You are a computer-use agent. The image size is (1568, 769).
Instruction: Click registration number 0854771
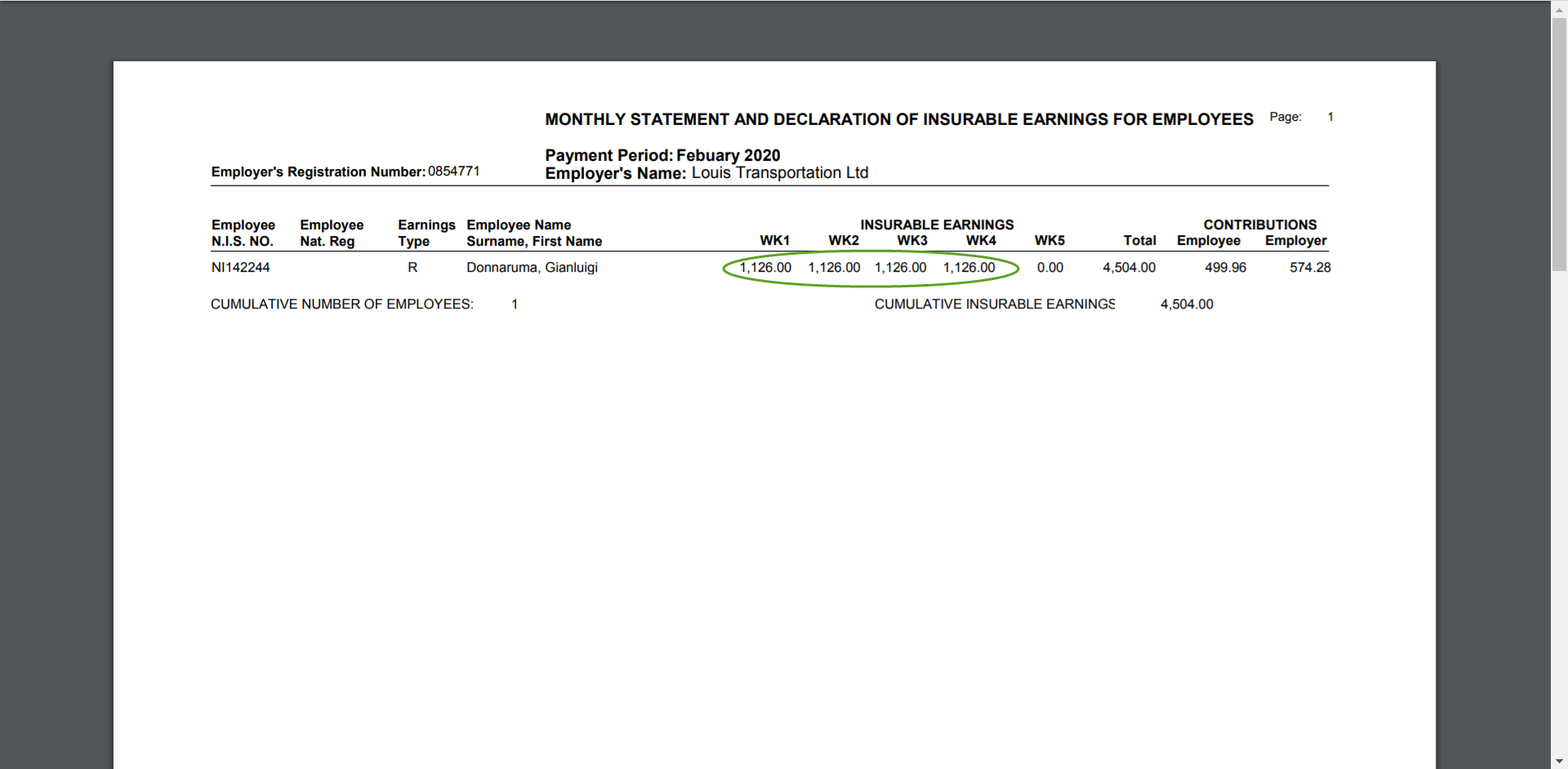[x=454, y=171]
